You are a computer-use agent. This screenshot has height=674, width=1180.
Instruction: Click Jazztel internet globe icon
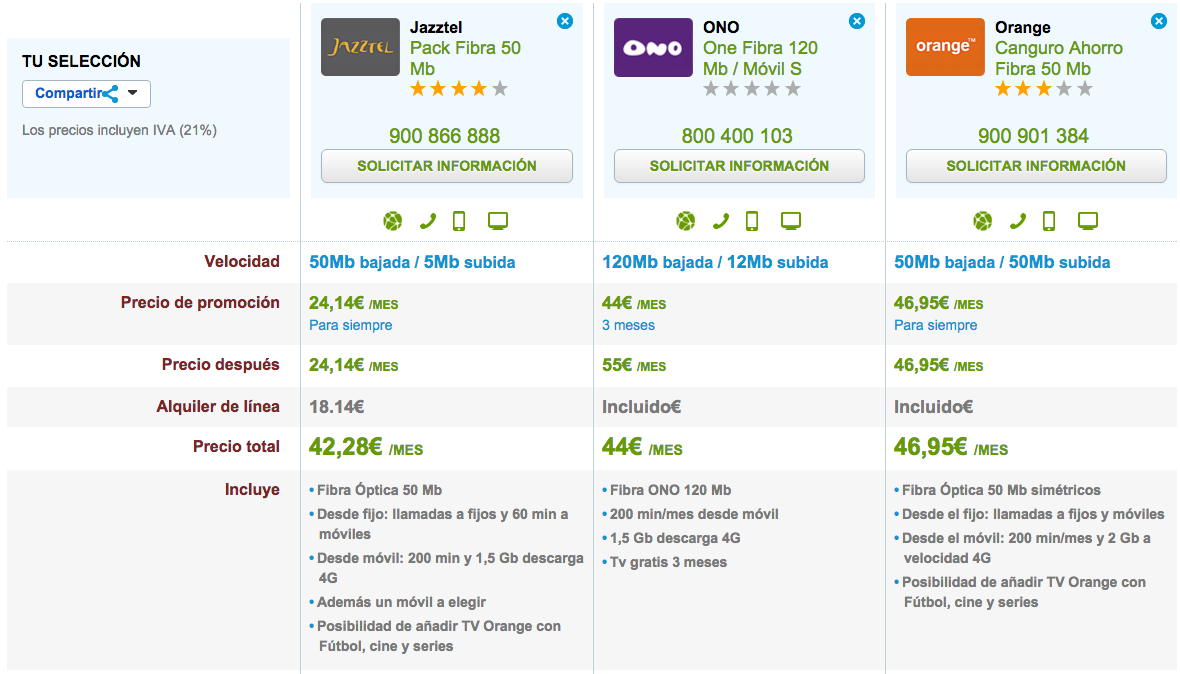[393, 220]
